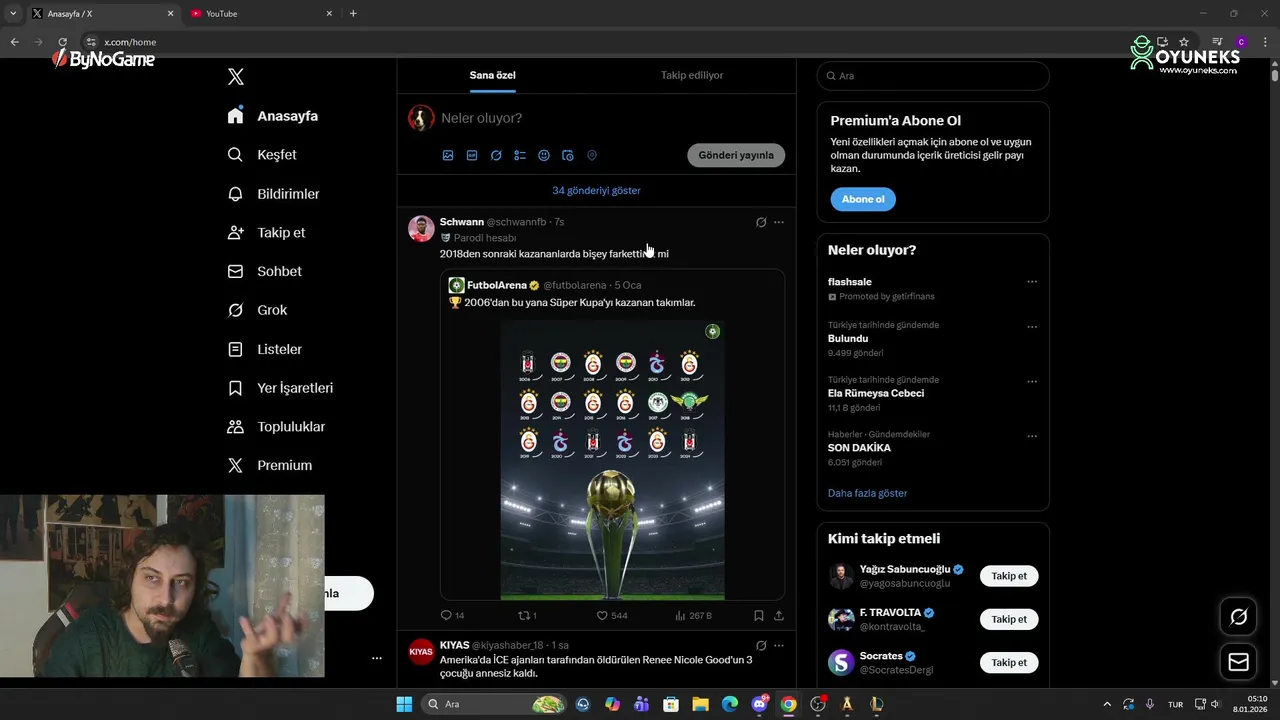Open more options for Ela Rümeysa Cebeci
1280x720 pixels.
tap(1032, 382)
